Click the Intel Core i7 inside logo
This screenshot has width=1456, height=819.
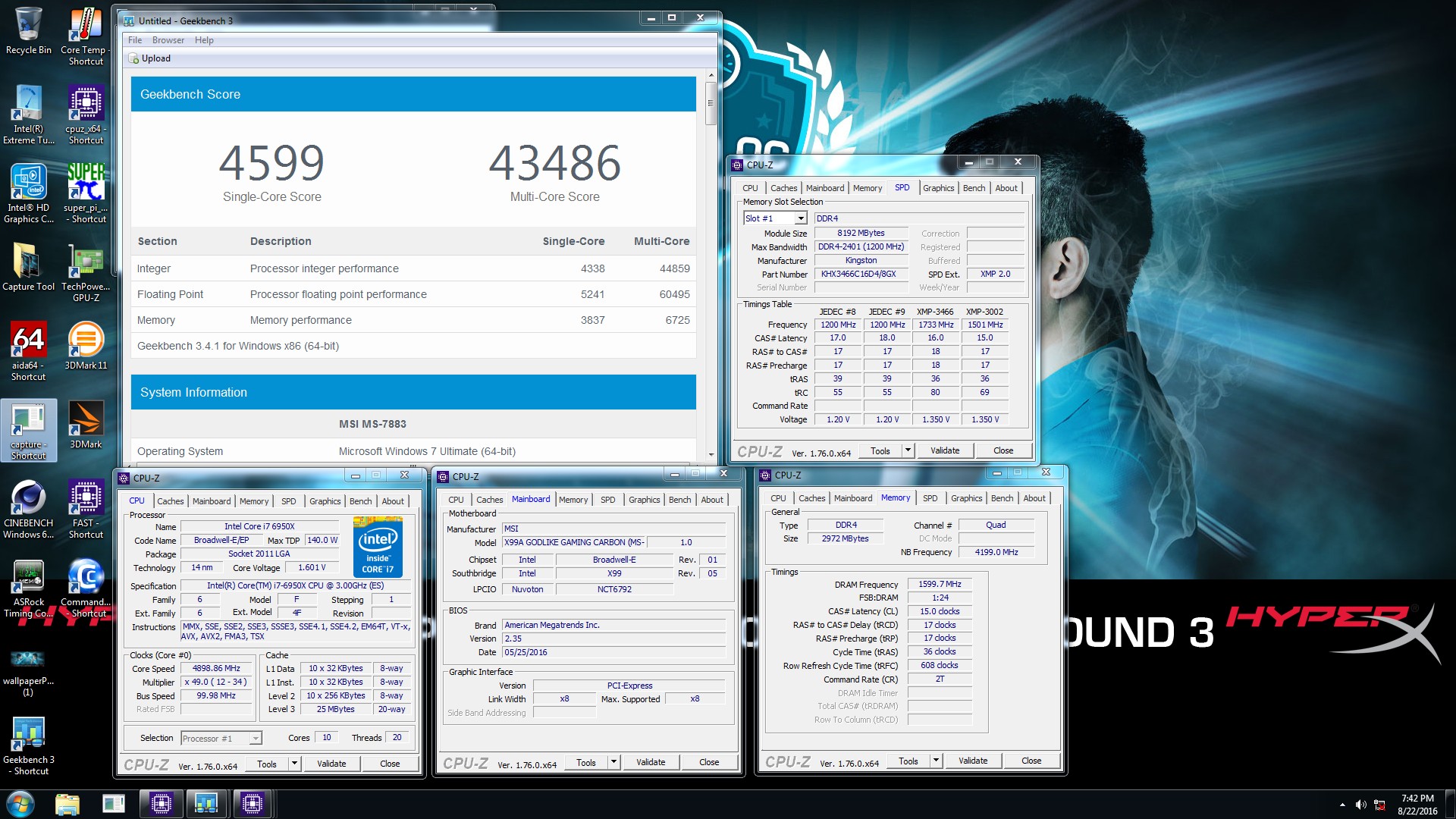(x=378, y=547)
